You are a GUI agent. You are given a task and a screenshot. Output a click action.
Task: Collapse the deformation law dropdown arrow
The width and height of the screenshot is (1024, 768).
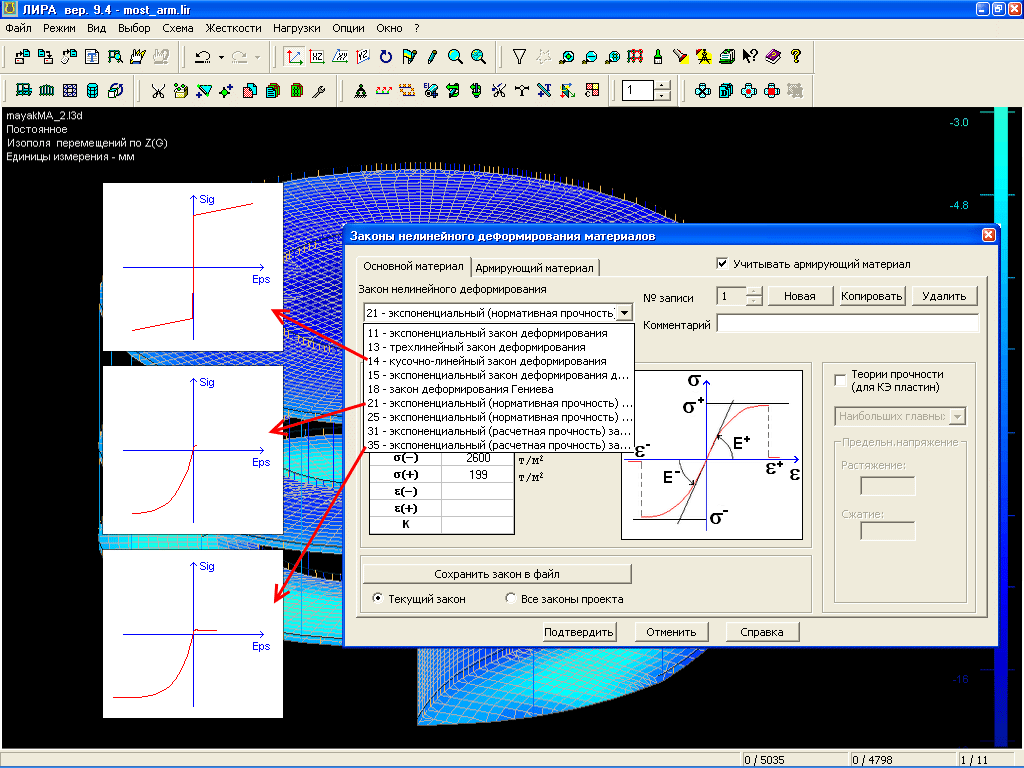tap(625, 313)
